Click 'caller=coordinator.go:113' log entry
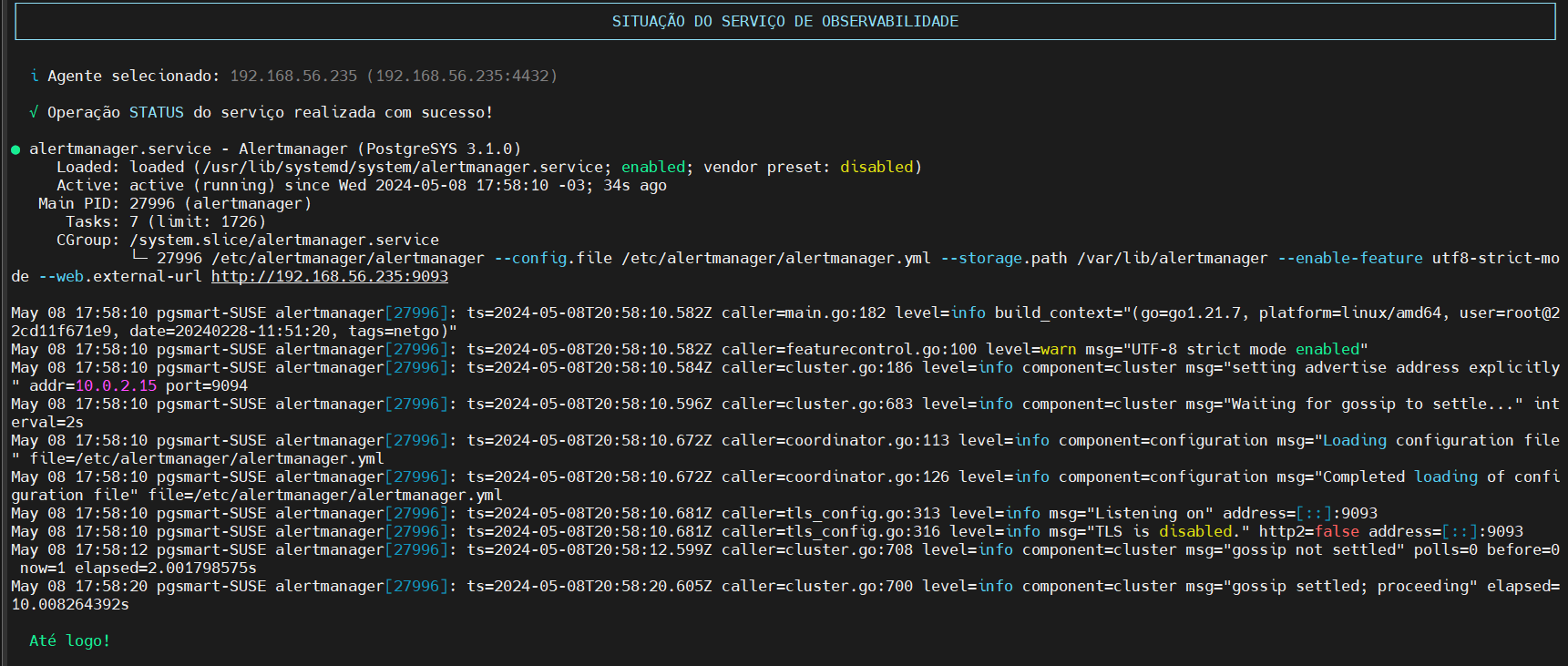1568x666 pixels. [x=835, y=440]
